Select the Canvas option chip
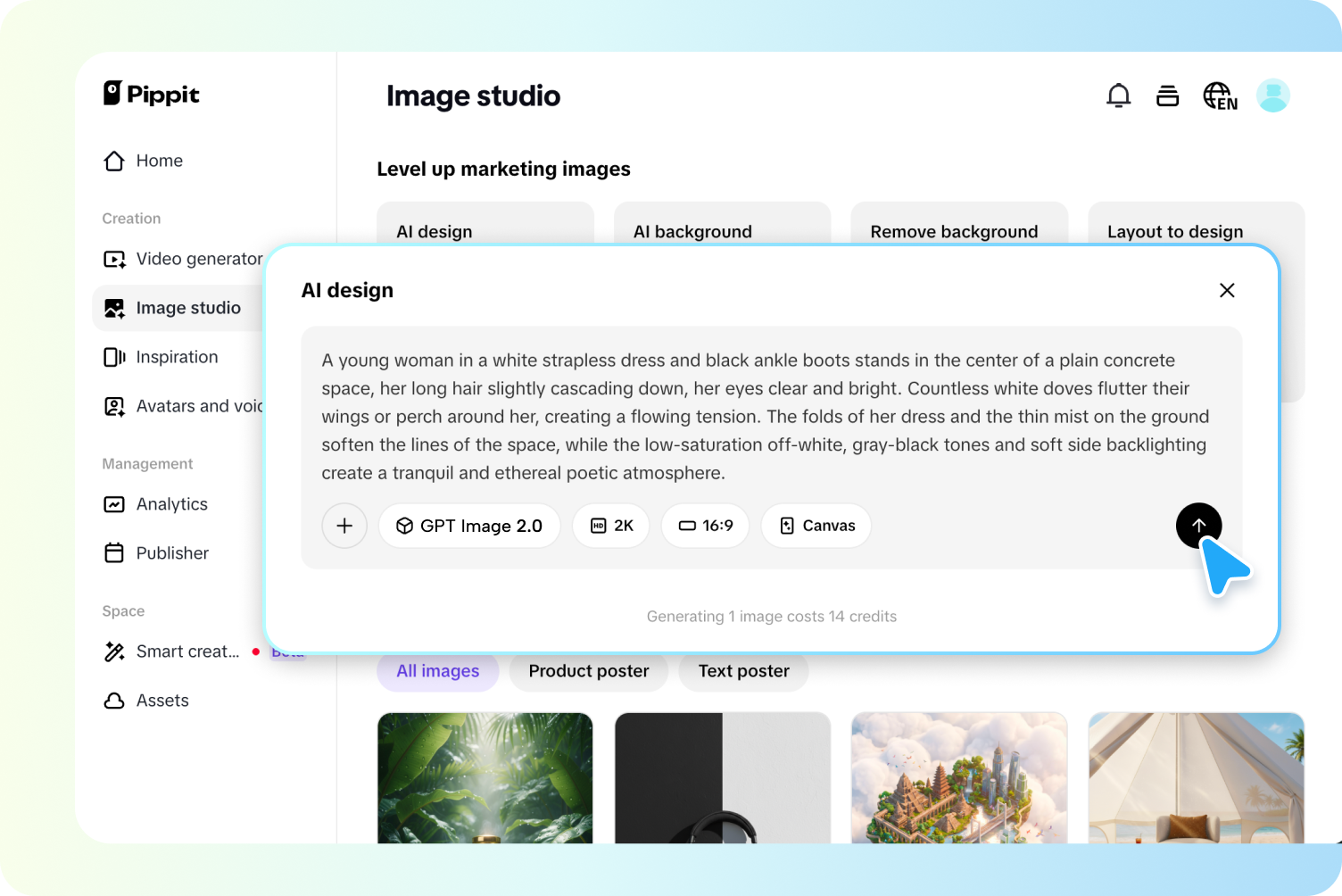1342x896 pixels. [x=816, y=526]
